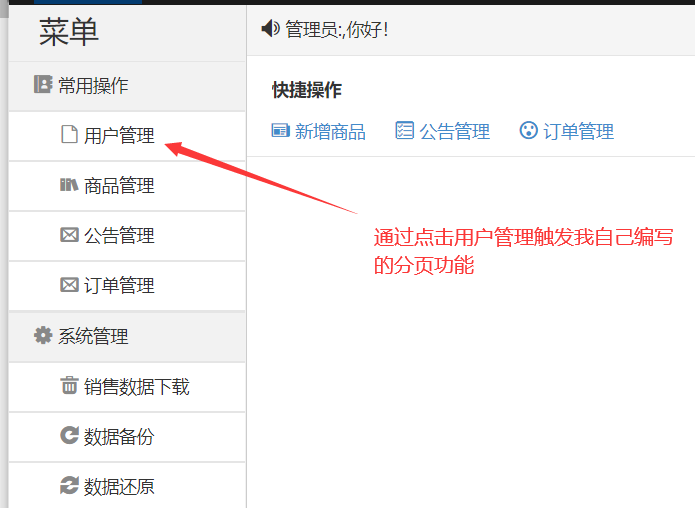The height and width of the screenshot is (508, 695).
Task: Click the 快捷操作 heading
Action: tap(307, 90)
